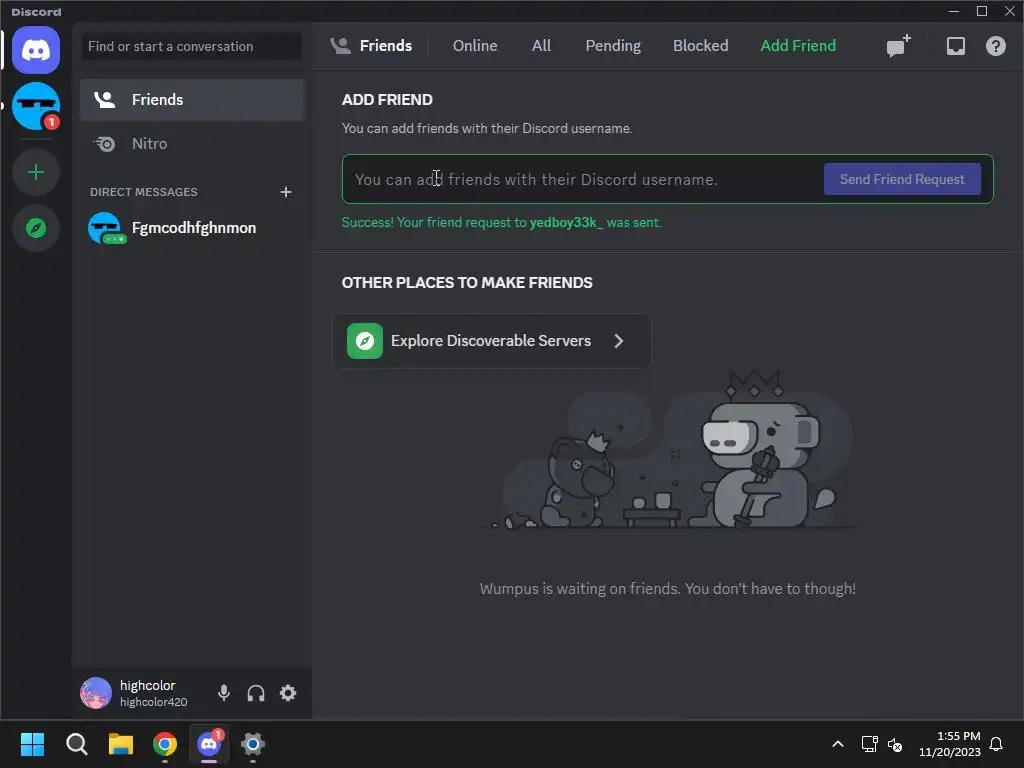Open Explore Discoverable Servers compass in sidebar
Viewport: 1024px width, 768px height.
click(36, 228)
